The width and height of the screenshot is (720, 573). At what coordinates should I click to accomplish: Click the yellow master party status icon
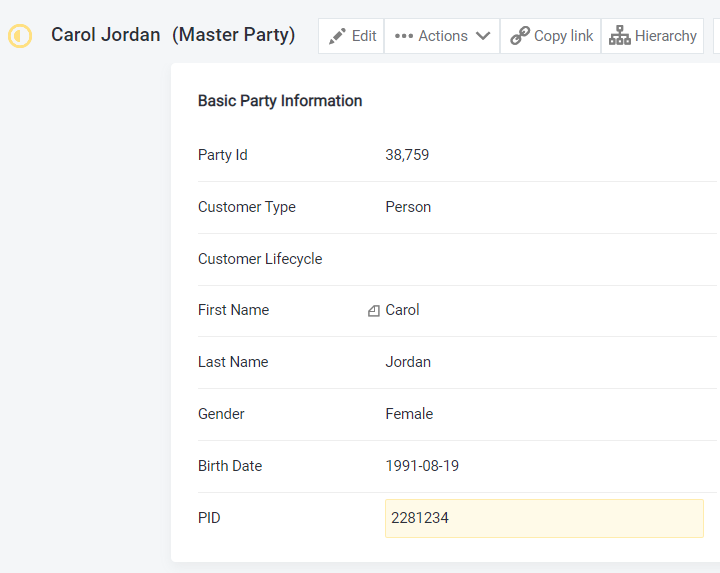coord(20,36)
